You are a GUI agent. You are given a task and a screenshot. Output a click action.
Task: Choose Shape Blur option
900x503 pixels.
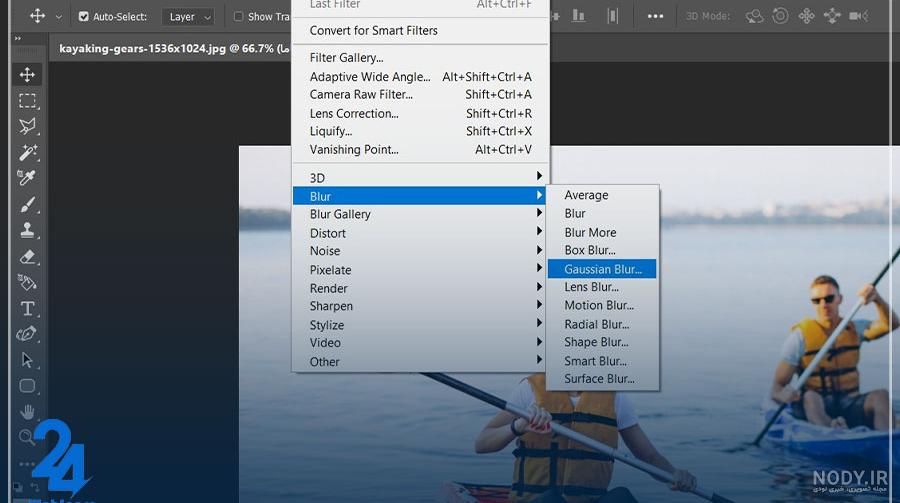602,342
